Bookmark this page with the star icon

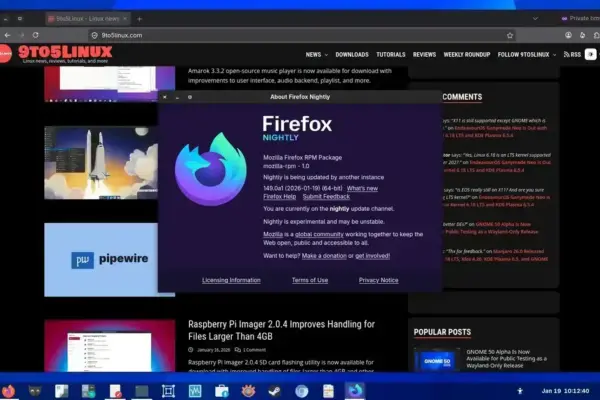click(x=510, y=36)
